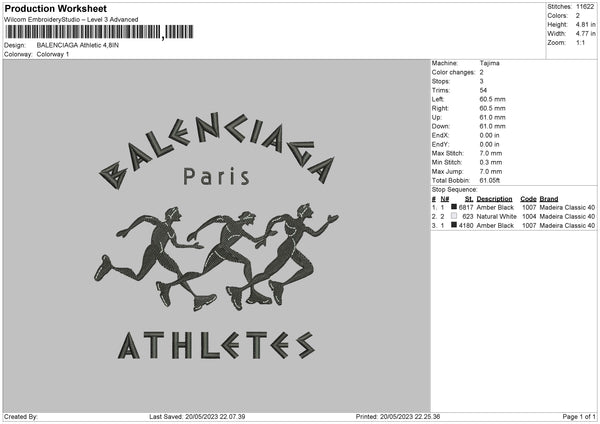600x424 pixels.
Task: Click the Down value '61.0 mm'
Action: 492,126
